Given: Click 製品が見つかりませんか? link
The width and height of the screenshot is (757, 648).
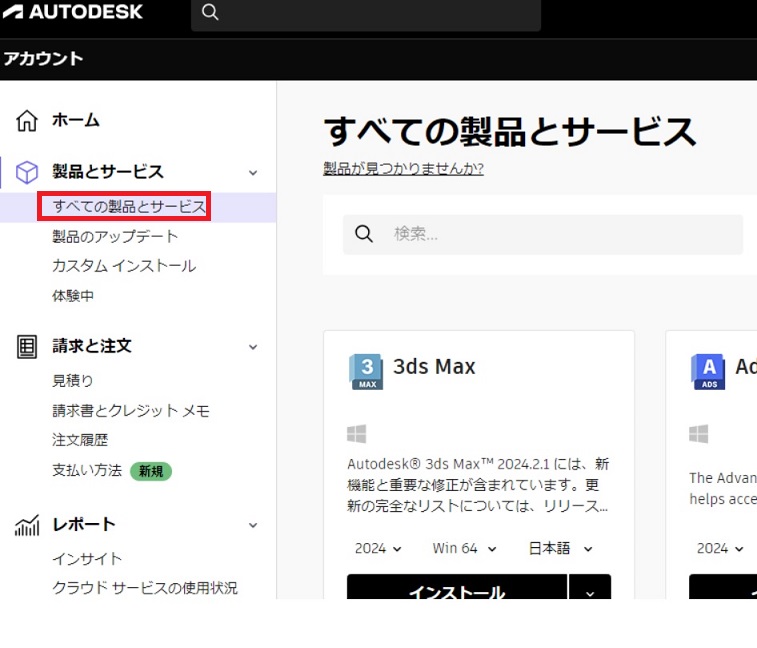Looking at the screenshot, I should pos(404,169).
